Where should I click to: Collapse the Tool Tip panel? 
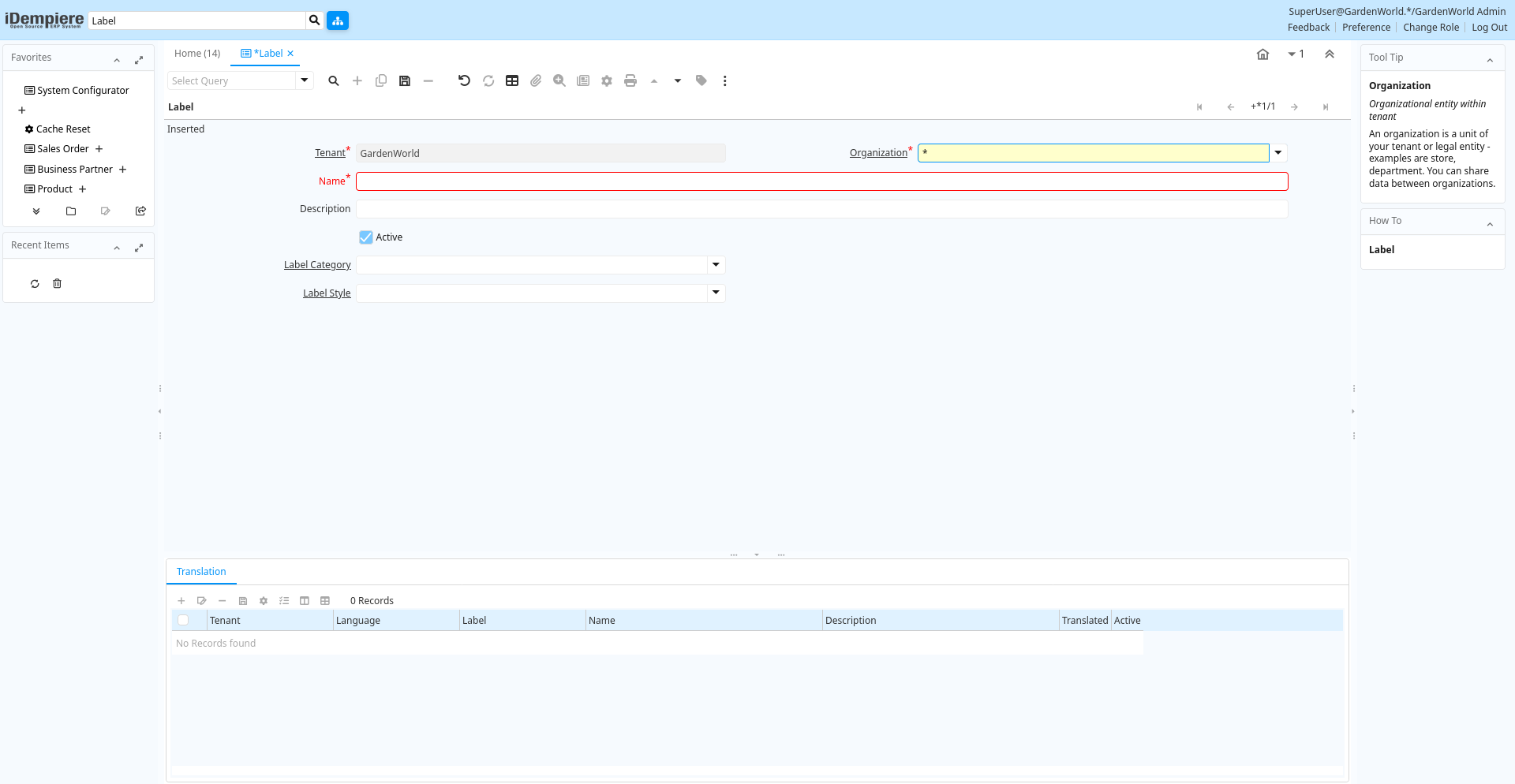point(1490,60)
